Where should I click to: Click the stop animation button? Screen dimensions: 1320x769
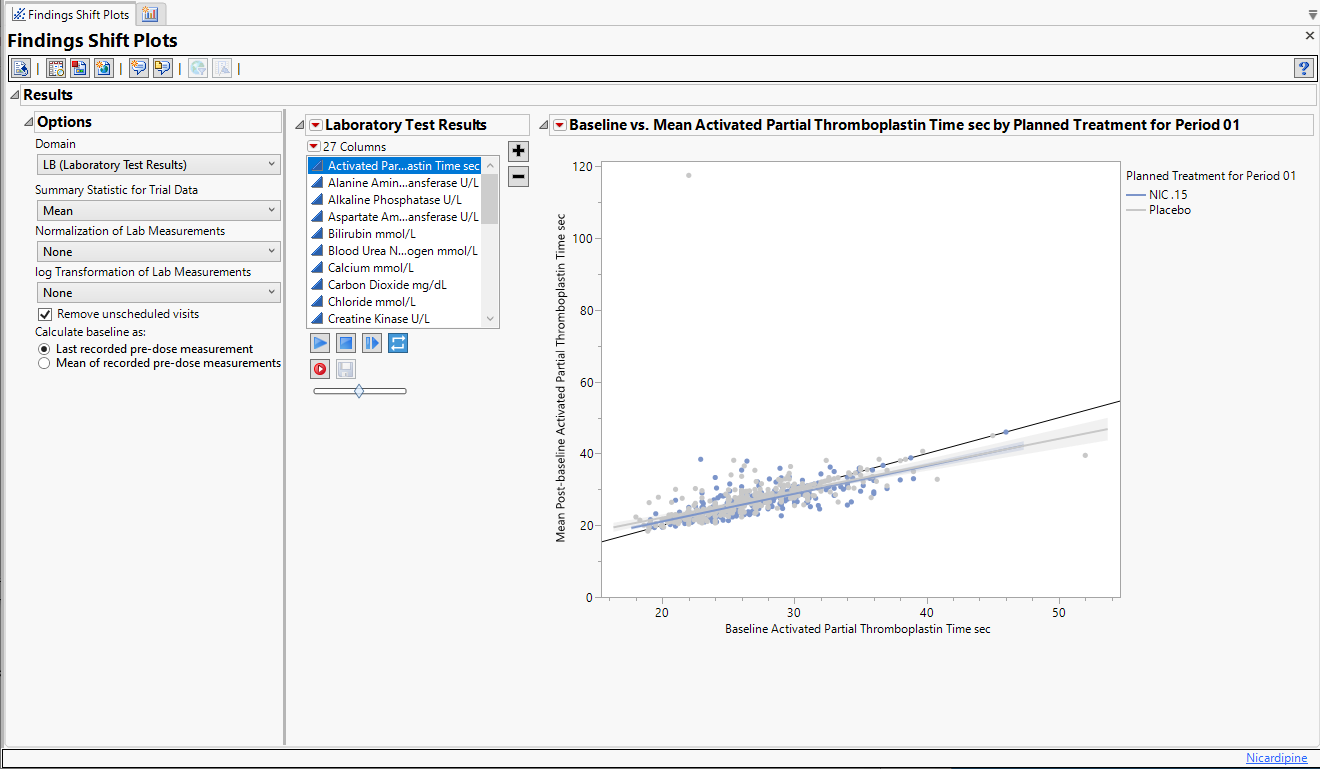pyautogui.click(x=346, y=343)
